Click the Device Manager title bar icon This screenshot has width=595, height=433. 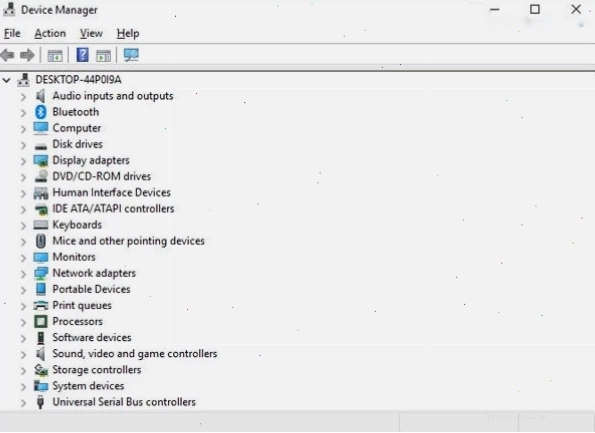(9, 10)
